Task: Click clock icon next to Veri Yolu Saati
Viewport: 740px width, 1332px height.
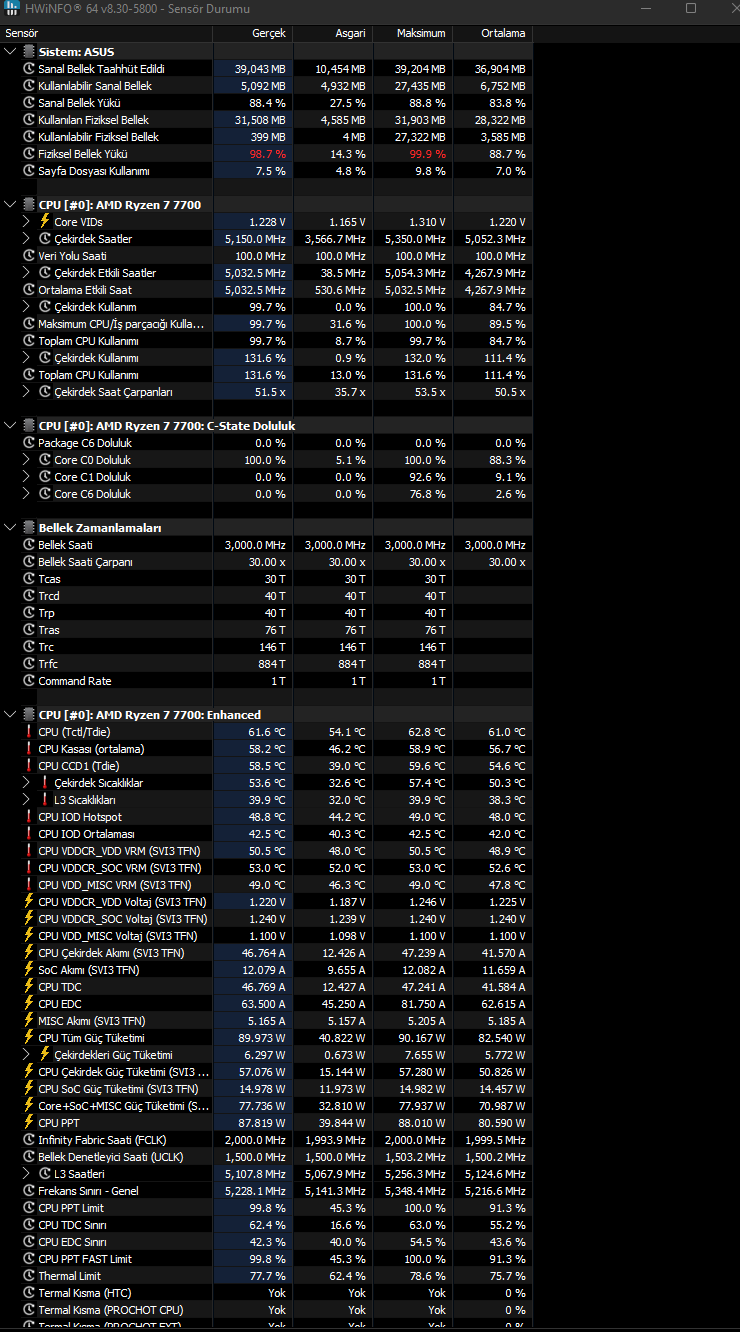Action: pyautogui.click(x=28, y=256)
